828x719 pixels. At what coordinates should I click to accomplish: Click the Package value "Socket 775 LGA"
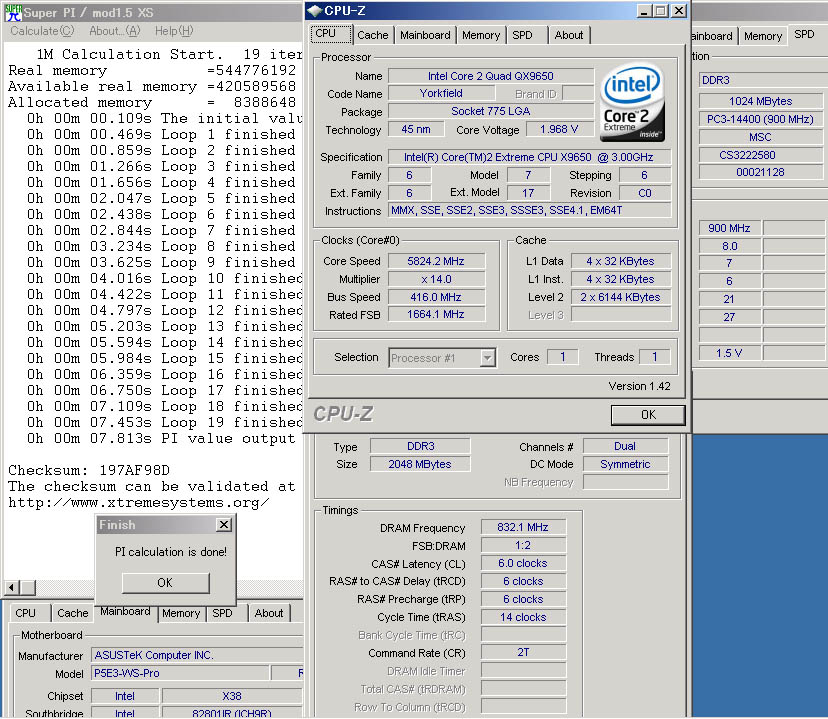click(491, 111)
